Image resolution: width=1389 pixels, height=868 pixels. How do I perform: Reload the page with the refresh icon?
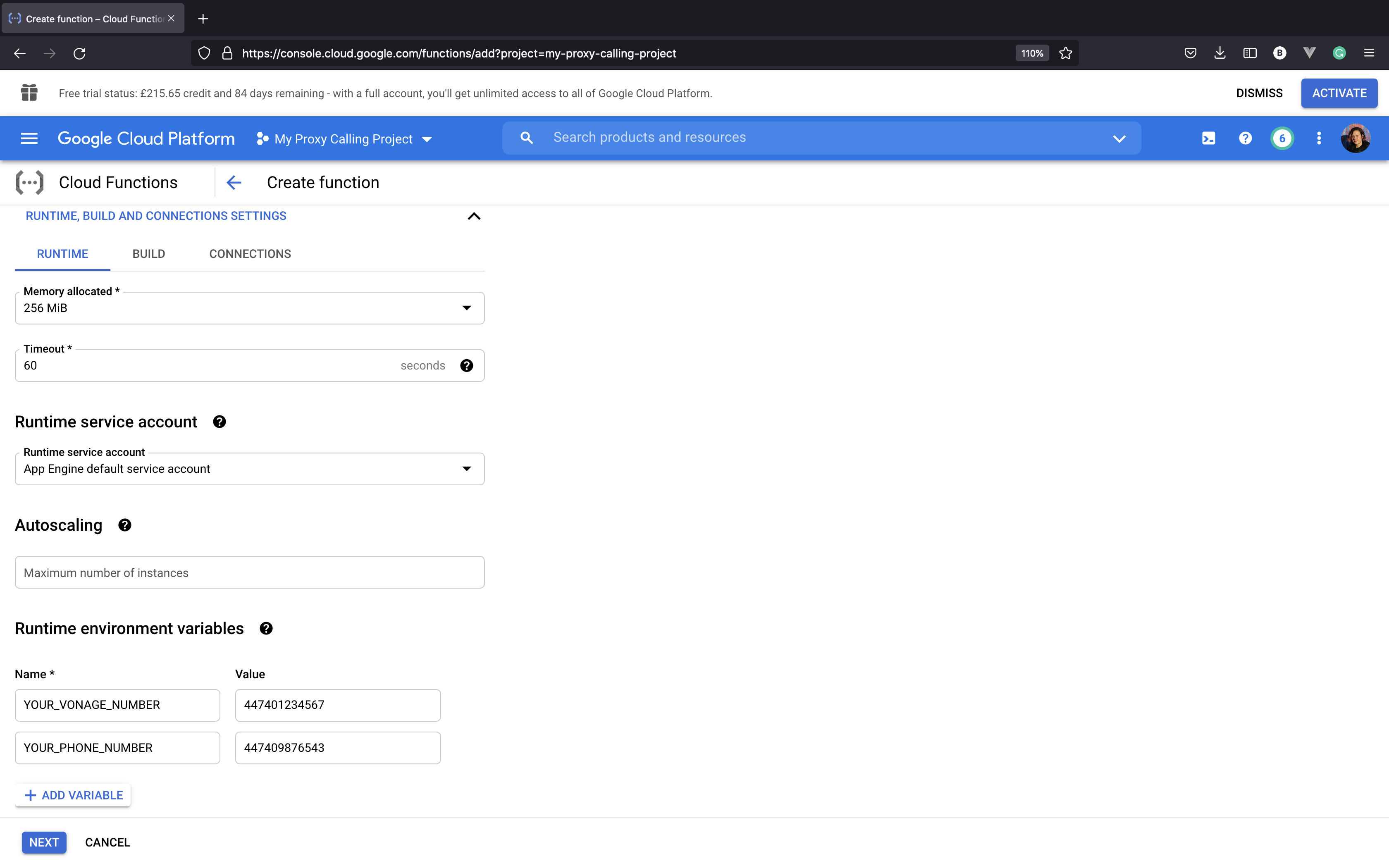pyautogui.click(x=80, y=53)
